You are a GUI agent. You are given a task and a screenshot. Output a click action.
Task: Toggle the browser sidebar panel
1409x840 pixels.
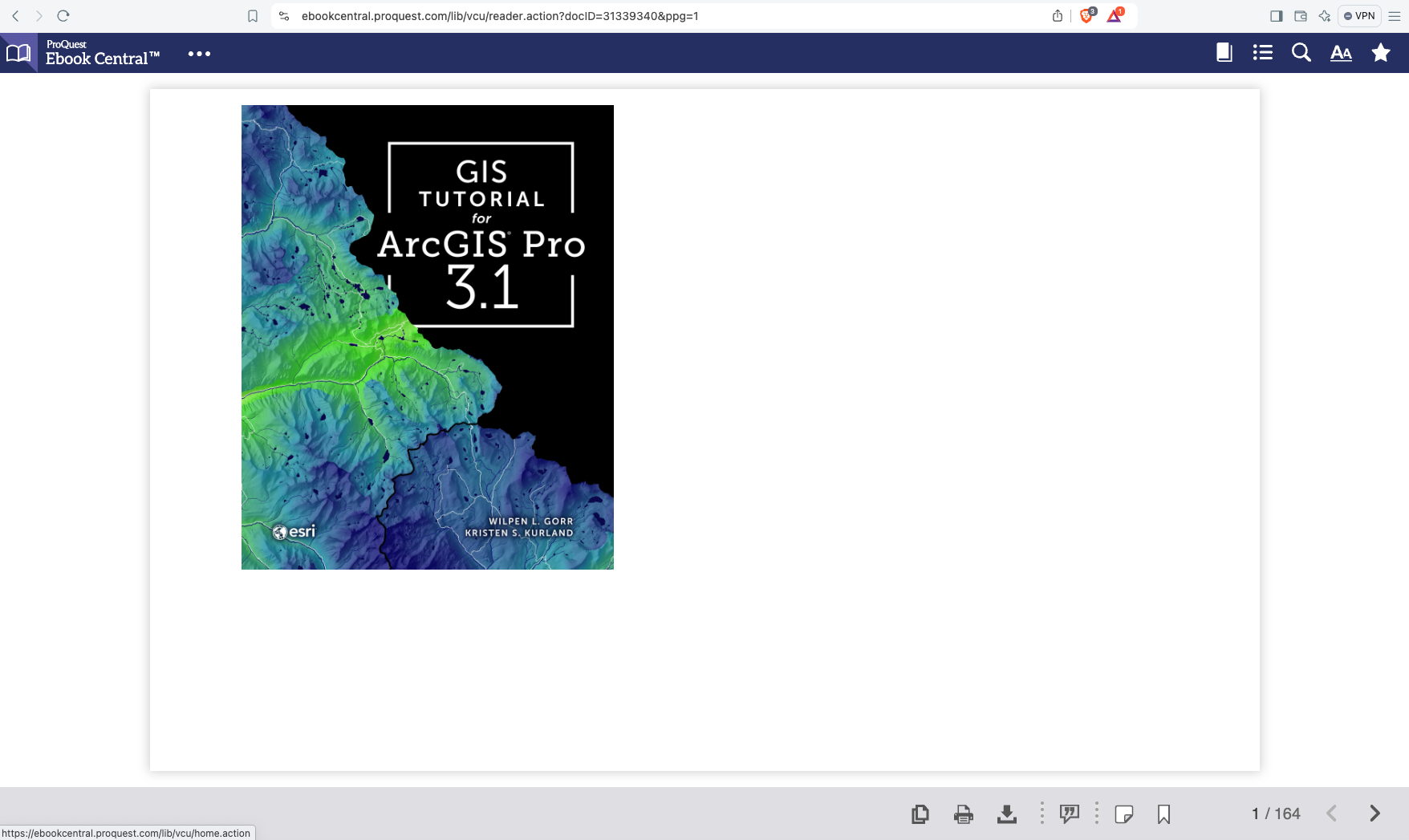point(1277,16)
